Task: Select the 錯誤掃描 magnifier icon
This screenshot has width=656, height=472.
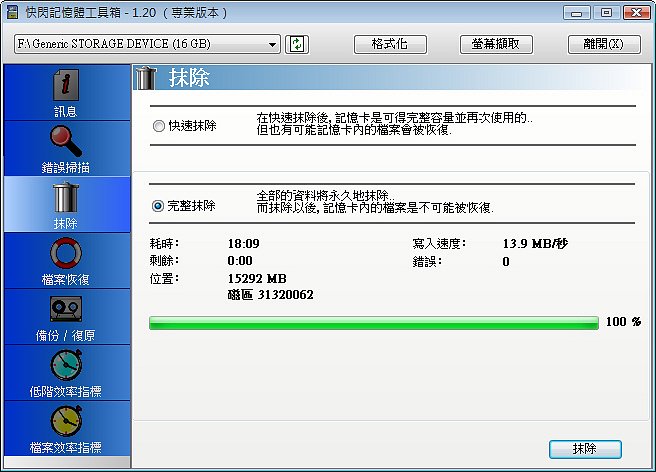Action: [x=66, y=141]
